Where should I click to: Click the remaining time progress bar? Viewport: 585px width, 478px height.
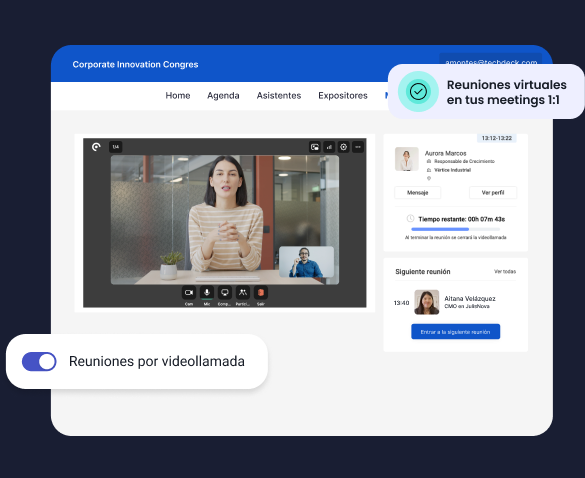coord(456,229)
